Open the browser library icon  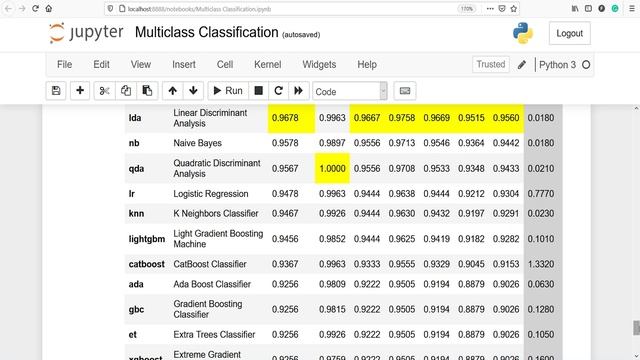point(575,9)
